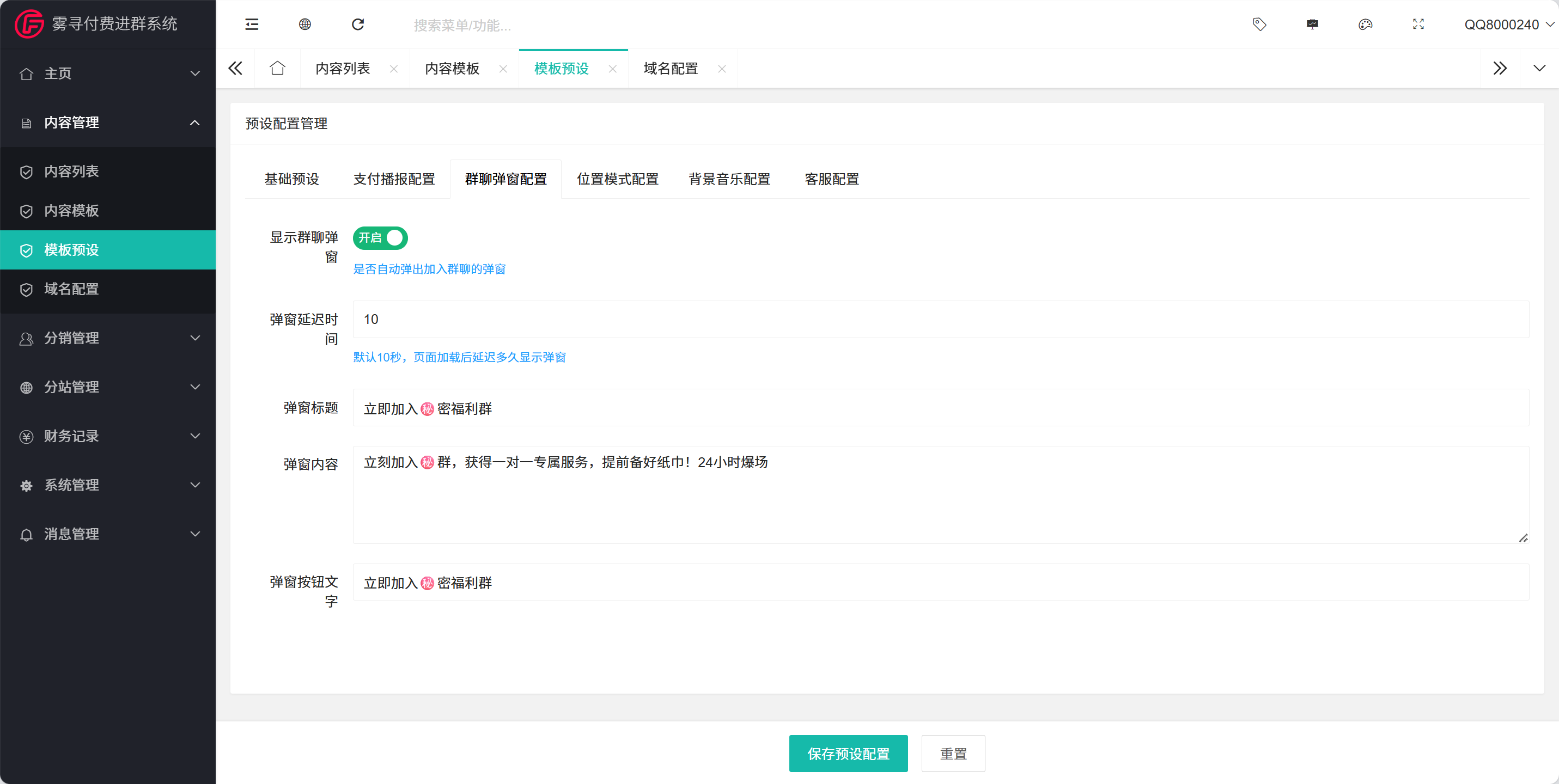Click into the 弹窗内容 textarea
This screenshot has width=1559, height=784.
point(941,495)
